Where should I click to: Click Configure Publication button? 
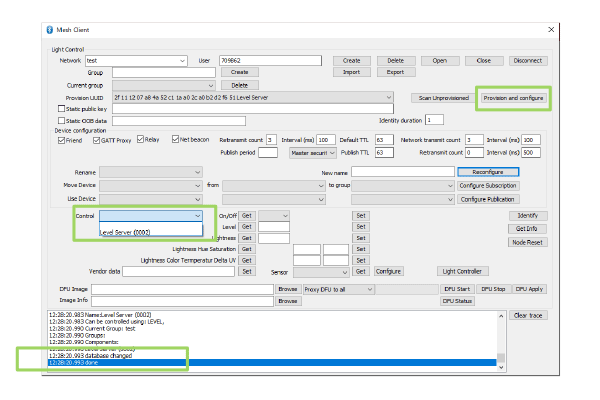coord(488,199)
